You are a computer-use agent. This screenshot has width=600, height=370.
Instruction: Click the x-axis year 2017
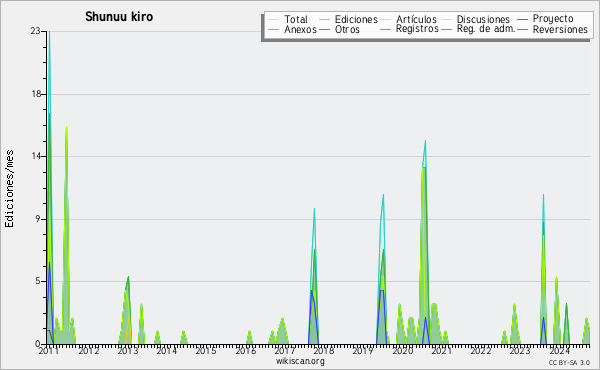tap(284, 351)
